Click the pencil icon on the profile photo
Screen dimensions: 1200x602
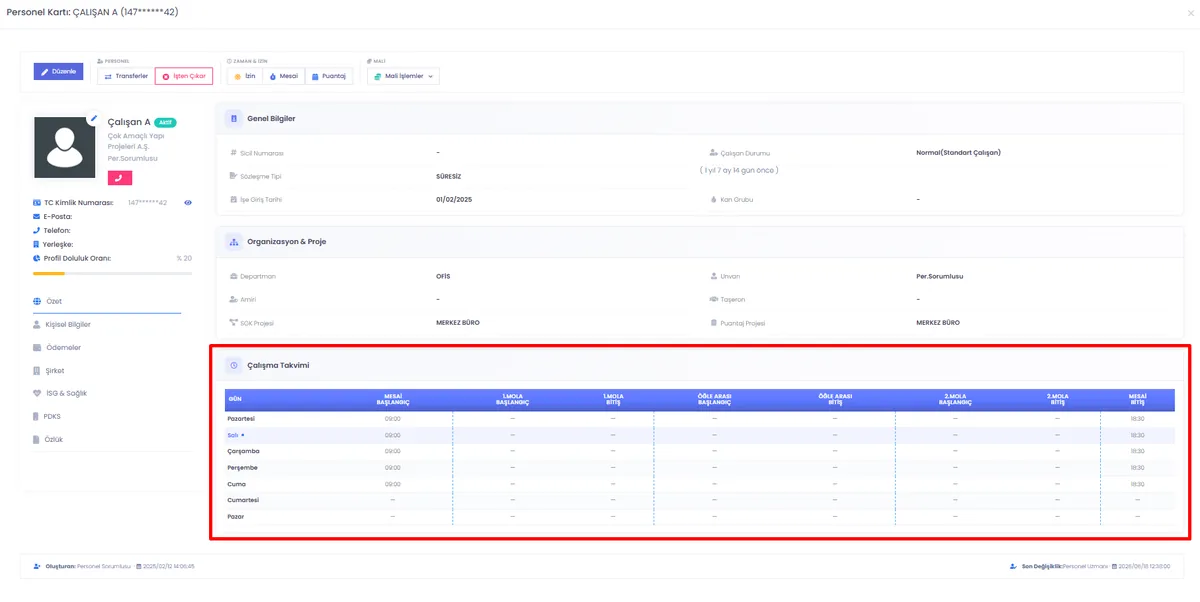pyautogui.click(x=93, y=118)
